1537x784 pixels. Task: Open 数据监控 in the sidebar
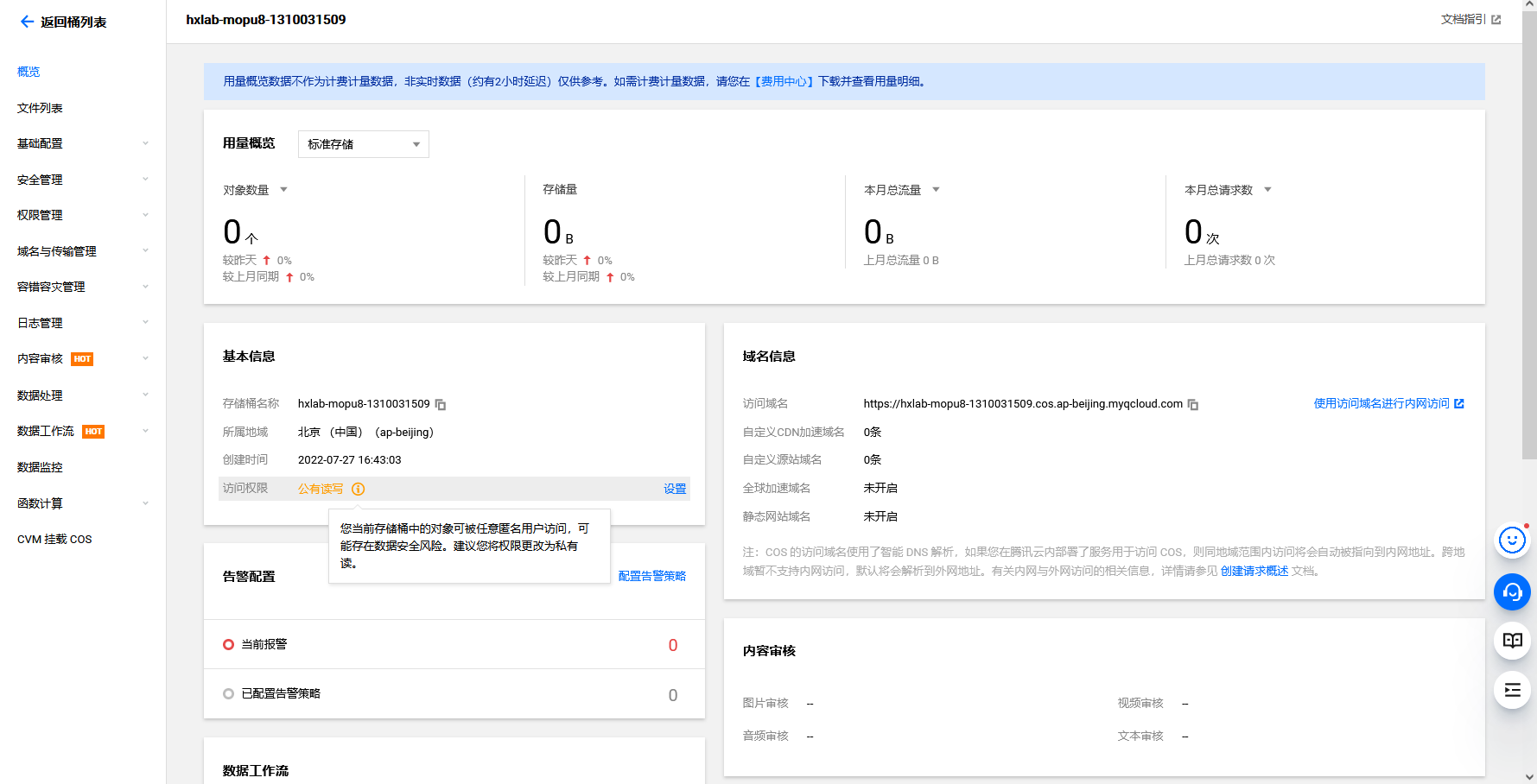tap(40, 467)
